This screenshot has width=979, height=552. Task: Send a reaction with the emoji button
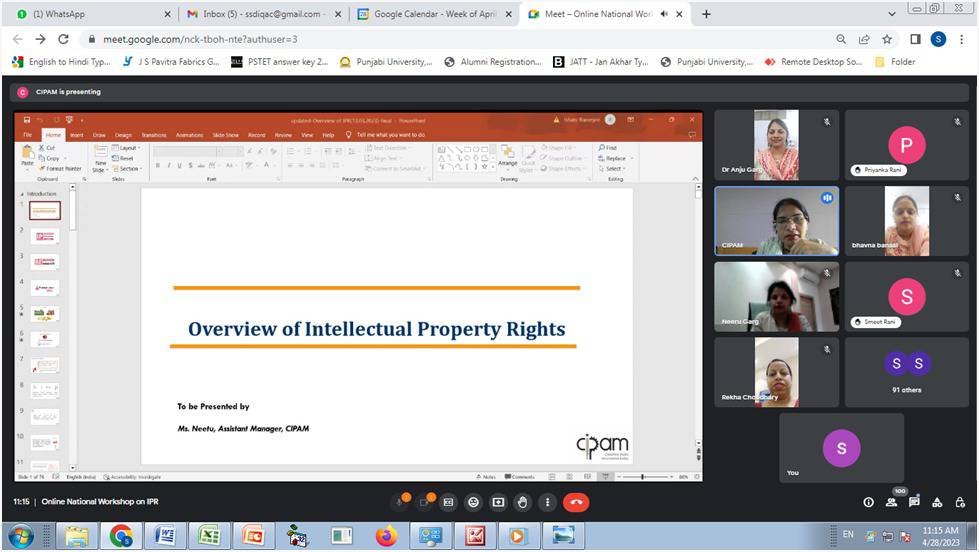(473, 502)
